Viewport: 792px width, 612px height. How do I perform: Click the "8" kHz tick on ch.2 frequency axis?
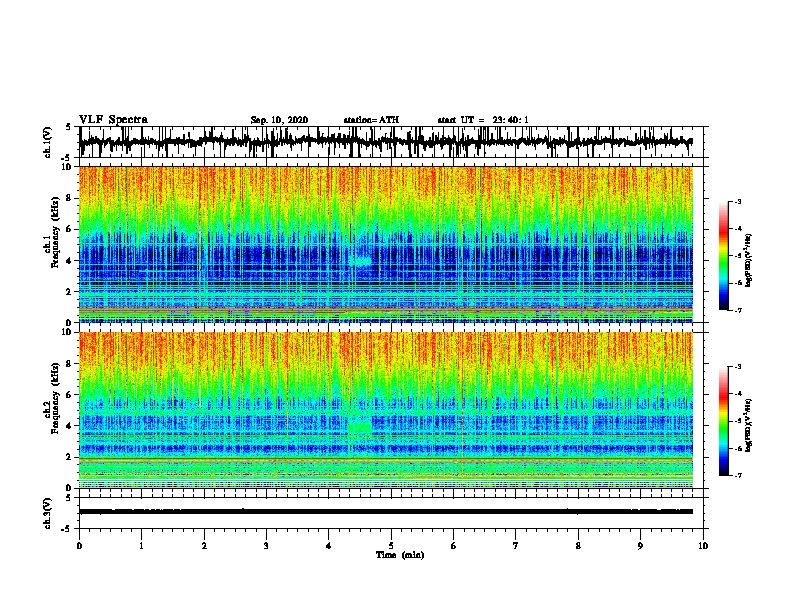point(69,364)
